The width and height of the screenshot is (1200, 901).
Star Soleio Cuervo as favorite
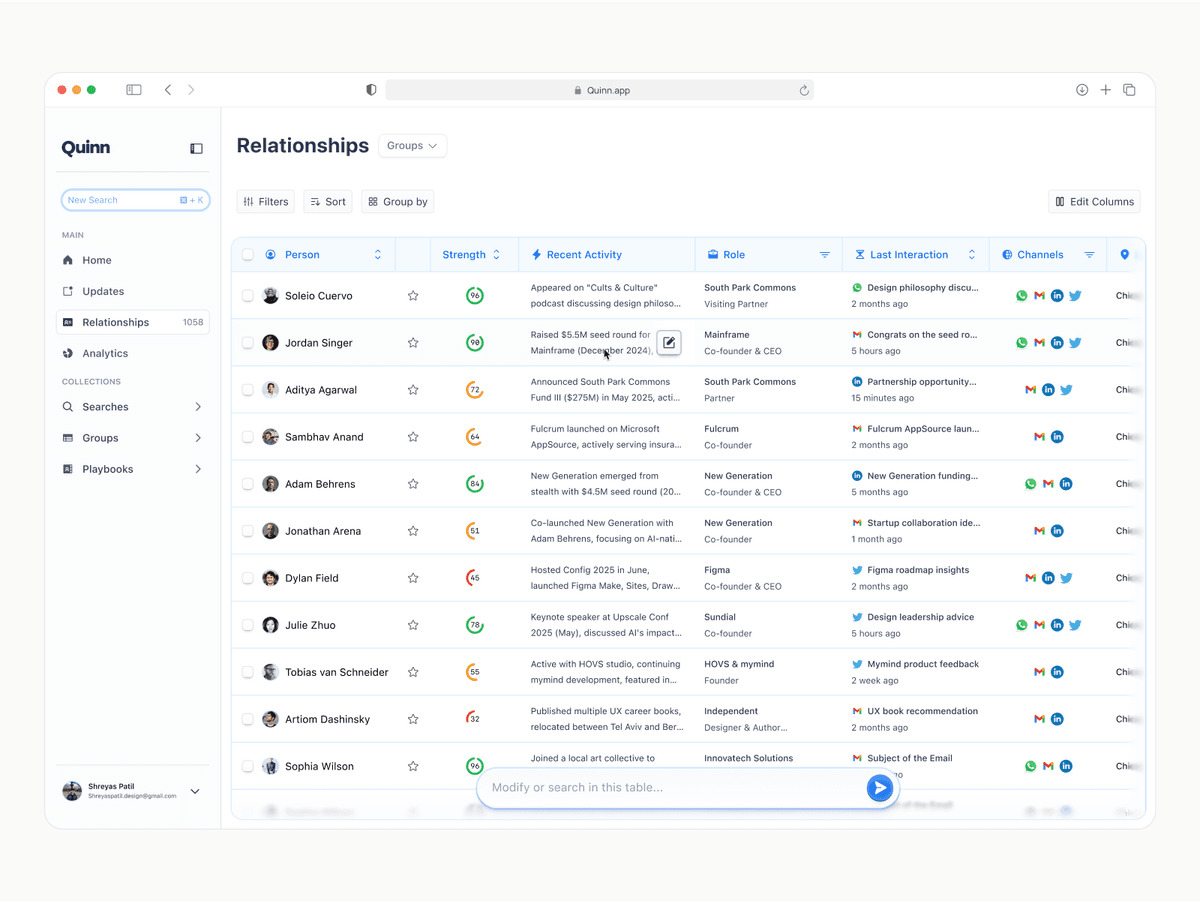click(413, 296)
